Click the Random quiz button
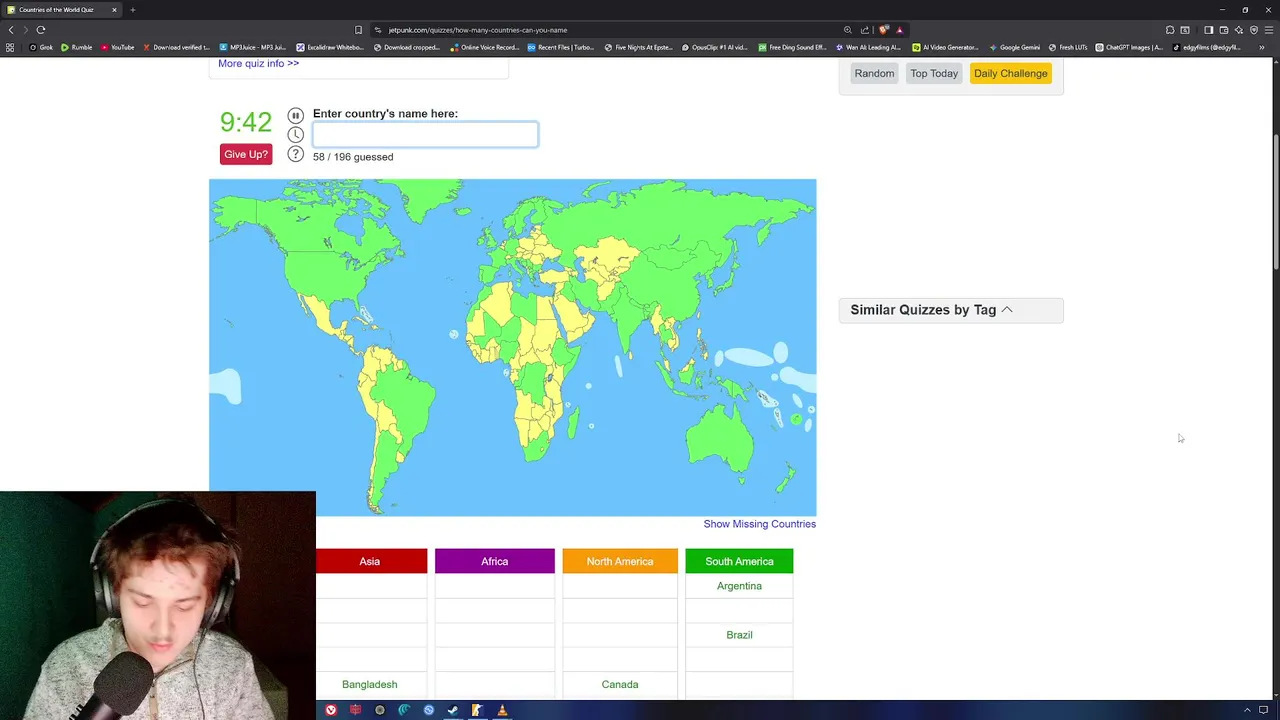Screen dimensions: 1280x720 tap(874, 73)
